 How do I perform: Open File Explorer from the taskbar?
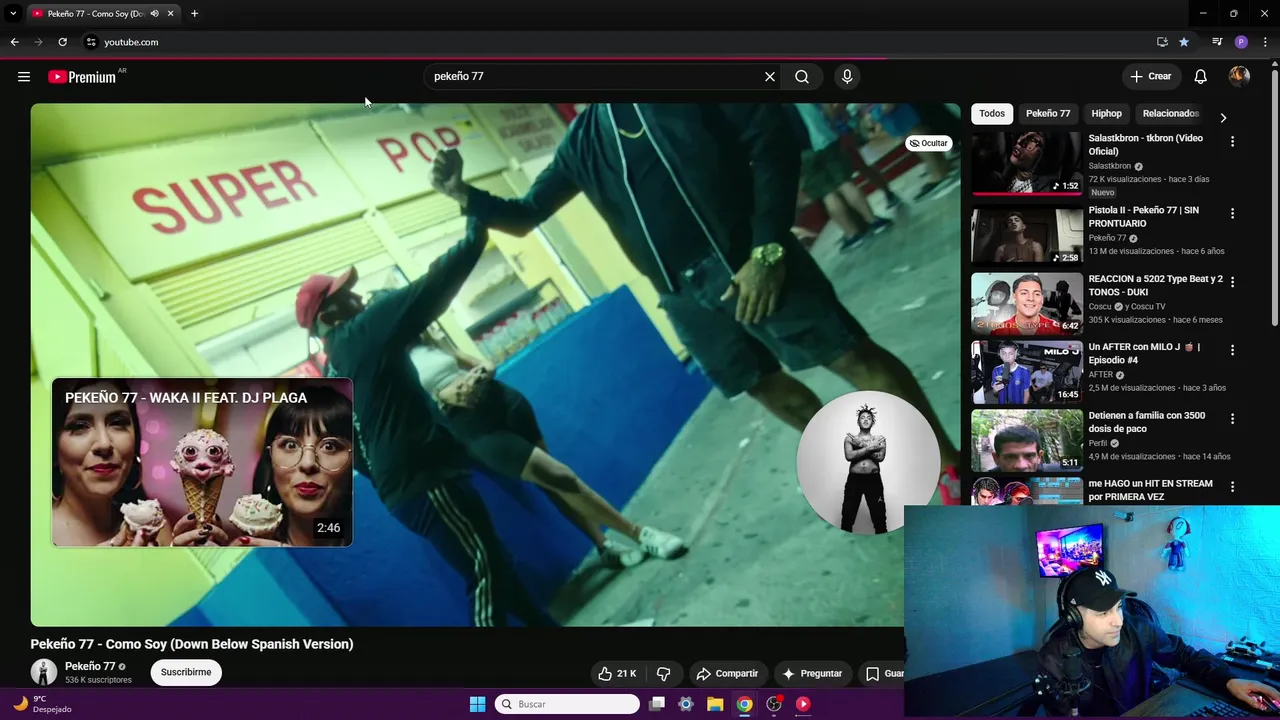tap(715, 704)
